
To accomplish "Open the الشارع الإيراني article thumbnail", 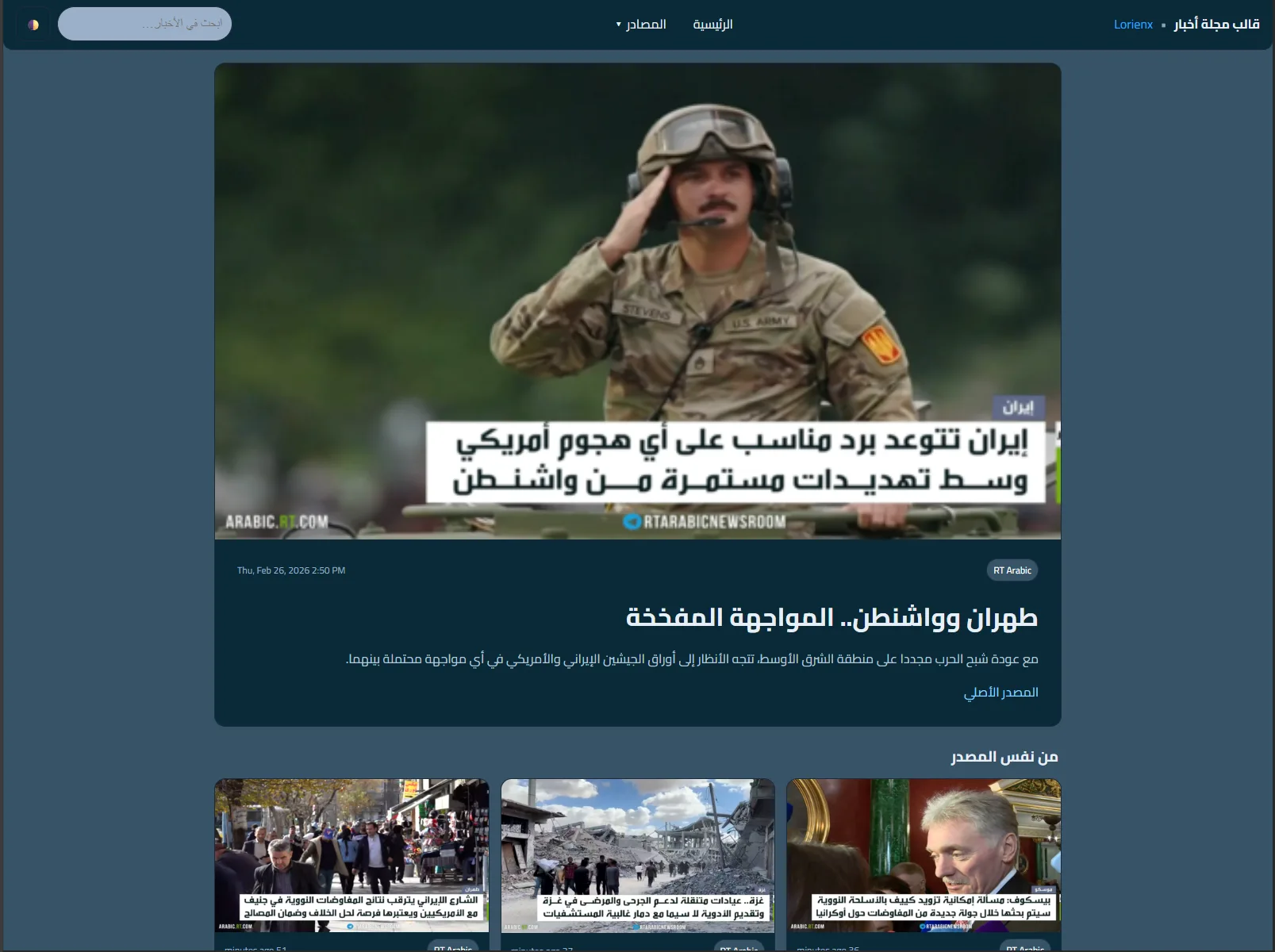I will click(x=351, y=857).
